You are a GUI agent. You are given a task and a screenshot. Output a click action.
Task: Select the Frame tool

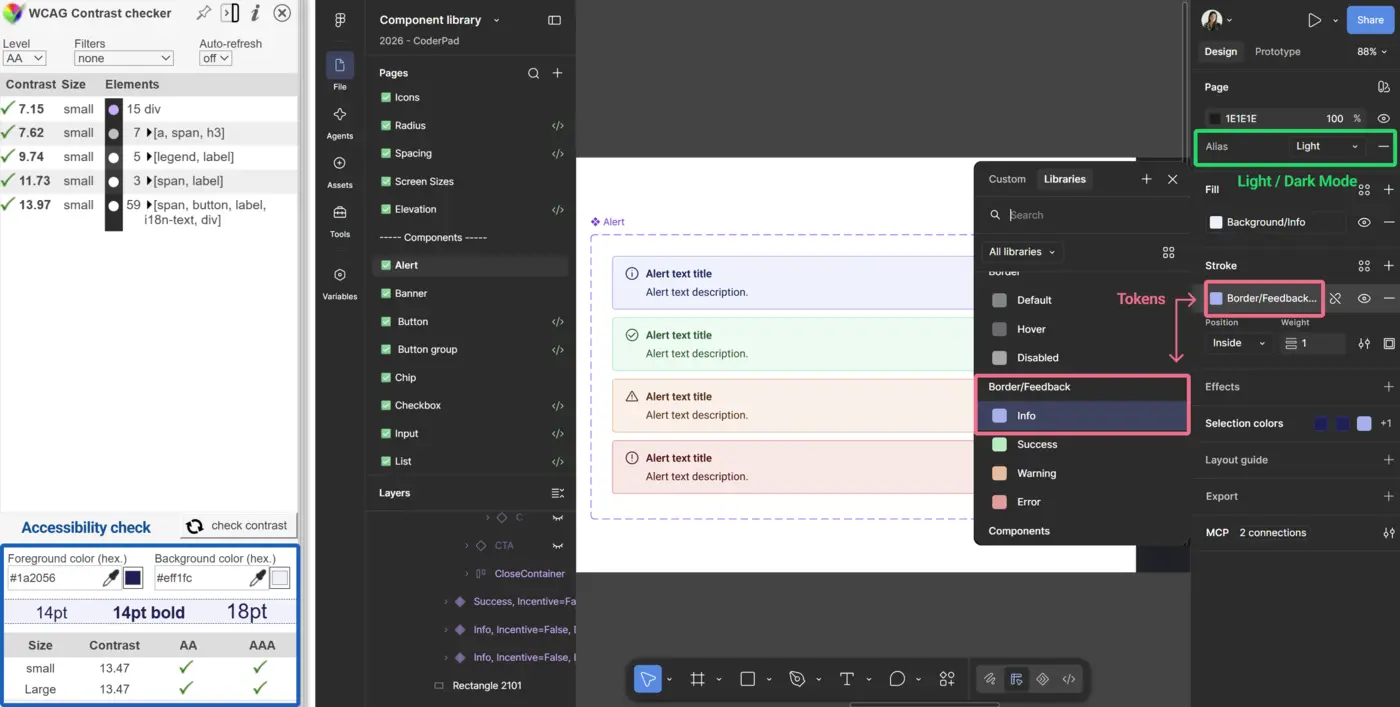pos(698,679)
